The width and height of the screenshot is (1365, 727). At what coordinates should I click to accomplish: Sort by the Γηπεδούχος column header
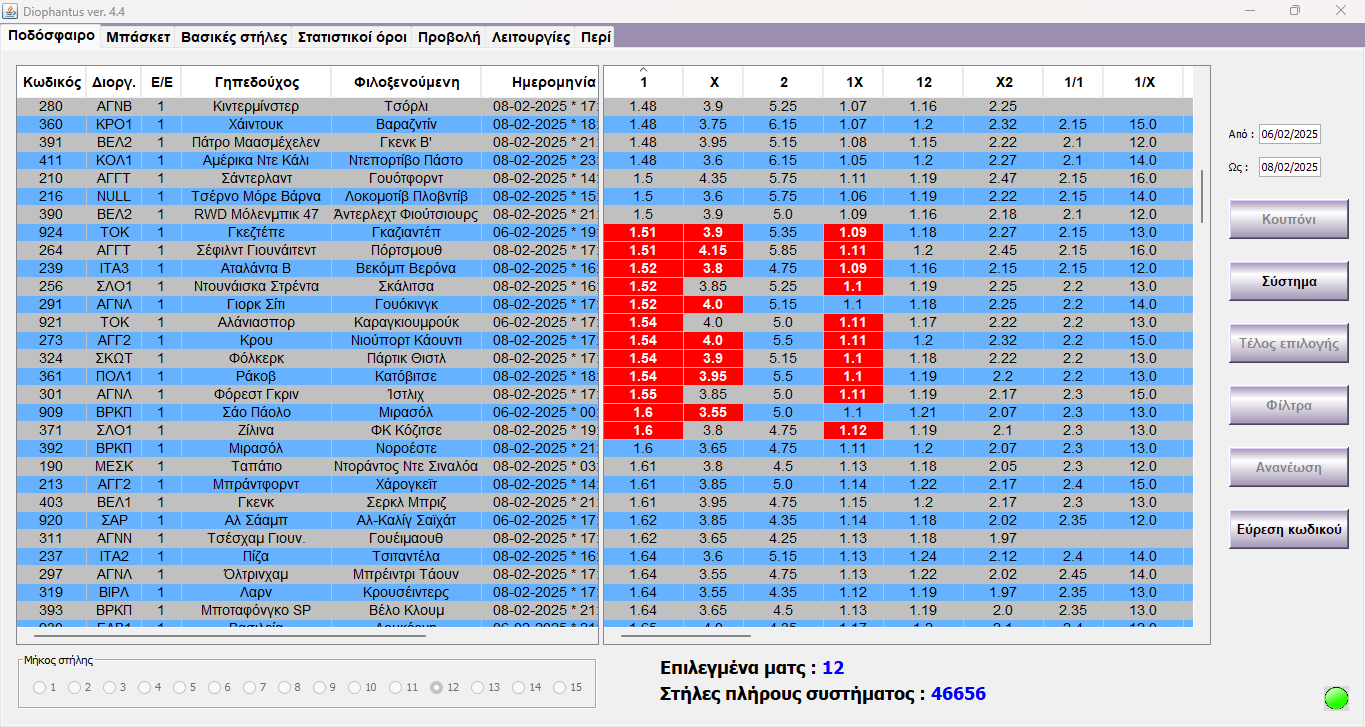[x=256, y=82]
